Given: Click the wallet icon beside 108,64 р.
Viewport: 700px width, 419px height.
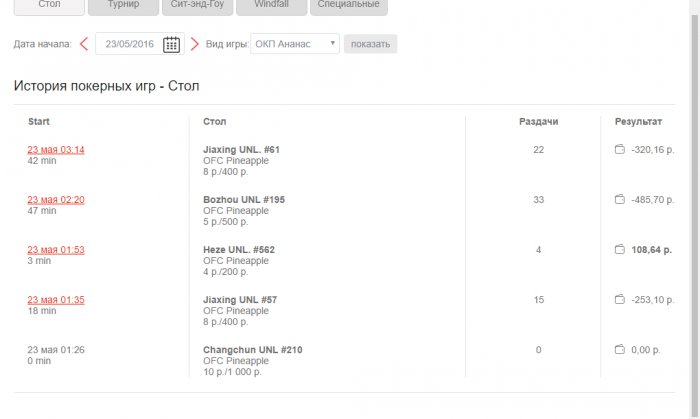Looking at the screenshot, I should click(x=619, y=250).
